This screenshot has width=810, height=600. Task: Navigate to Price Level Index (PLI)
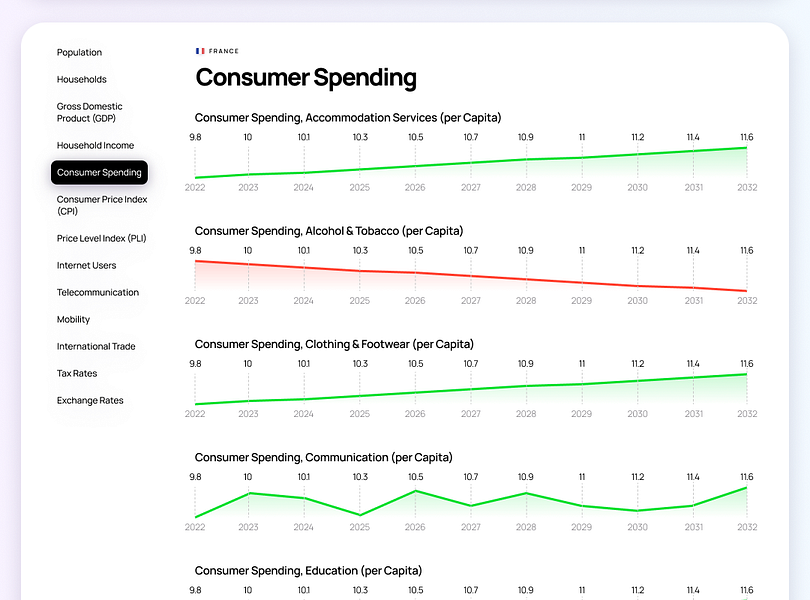point(101,238)
